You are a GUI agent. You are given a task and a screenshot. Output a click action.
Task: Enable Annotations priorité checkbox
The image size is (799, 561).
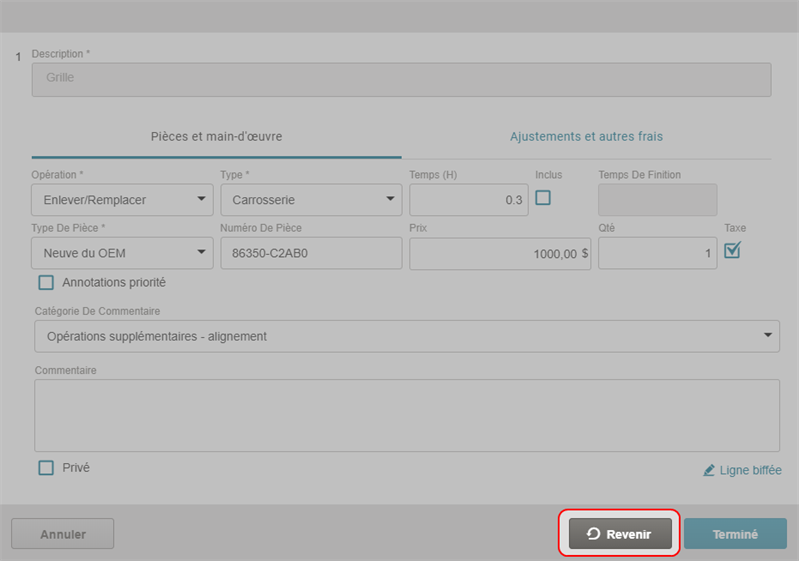tap(46, 283)
